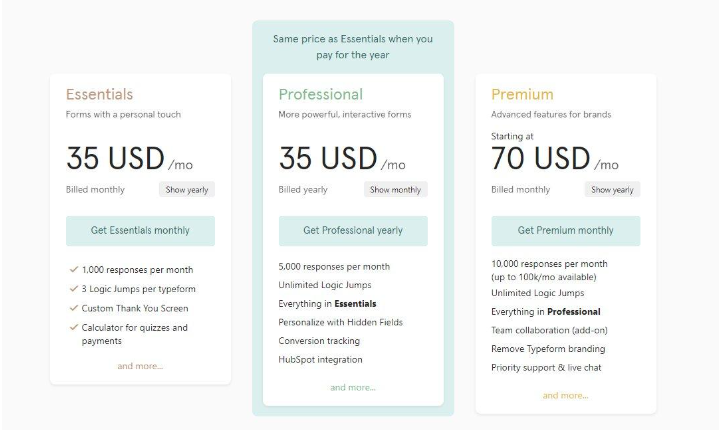Click Same price as Essentials banner
Screen dimensions: 719x430
pos(353,47)
